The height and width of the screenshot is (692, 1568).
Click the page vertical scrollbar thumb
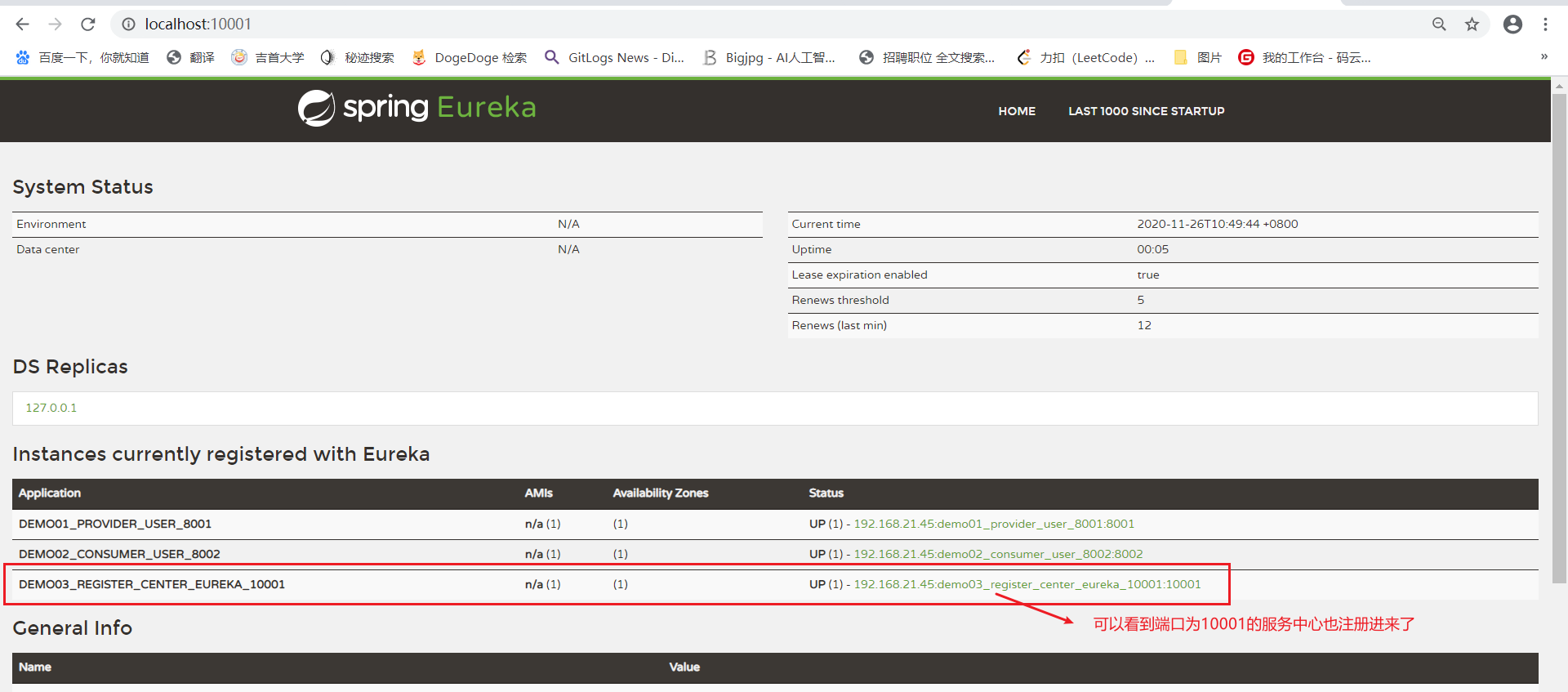coord(1559,337)
